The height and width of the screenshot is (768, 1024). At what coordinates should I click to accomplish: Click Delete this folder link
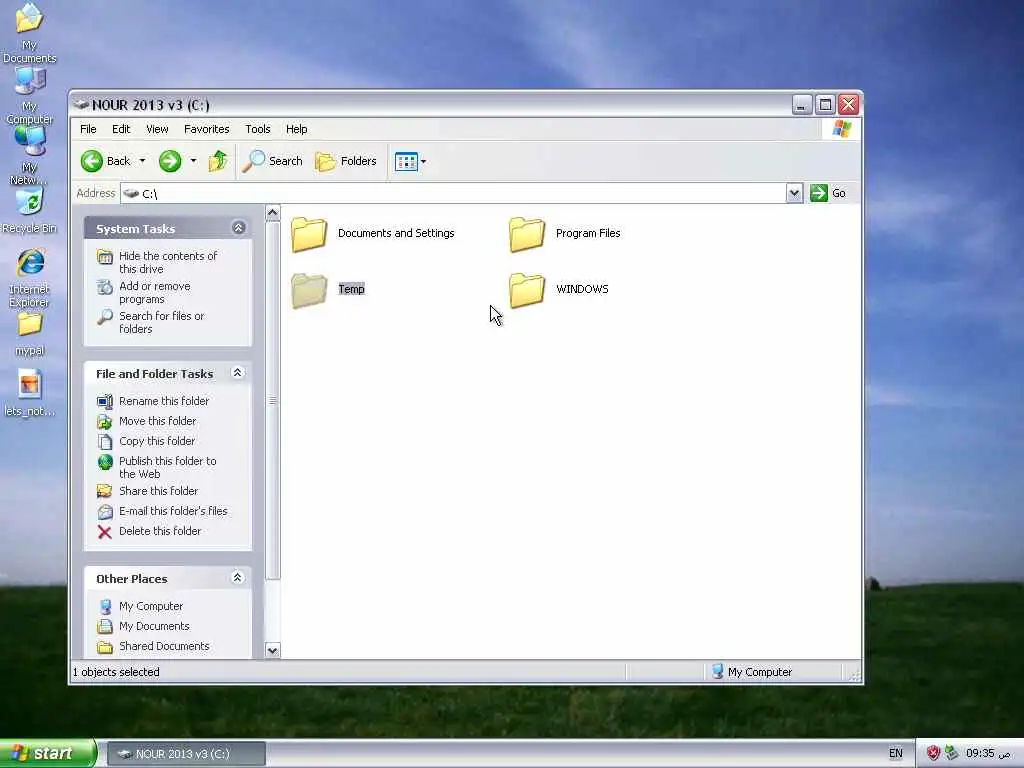pyautogui.click(x=160, y=531)
